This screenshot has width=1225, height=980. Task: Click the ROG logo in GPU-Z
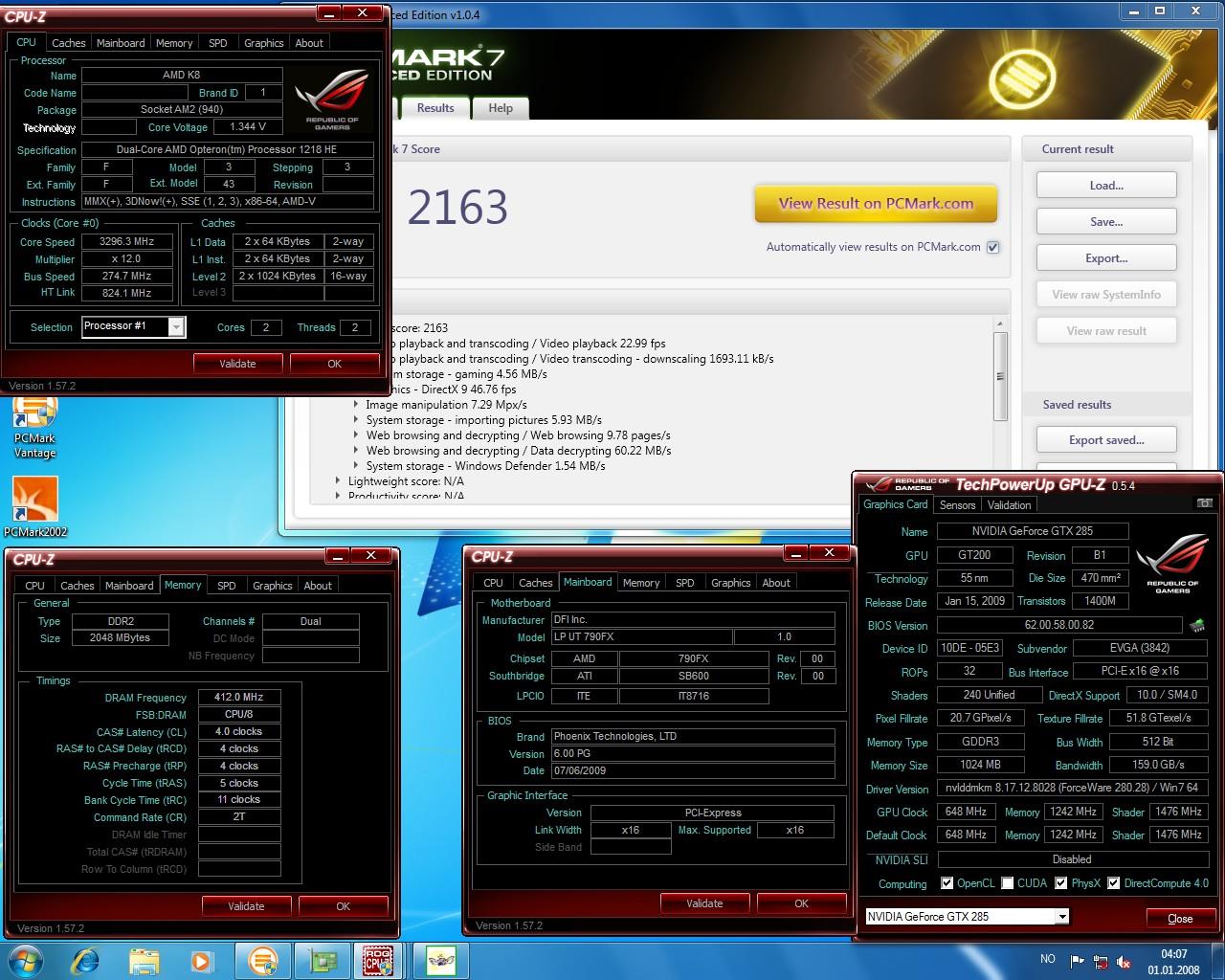tap(1171, 566)
